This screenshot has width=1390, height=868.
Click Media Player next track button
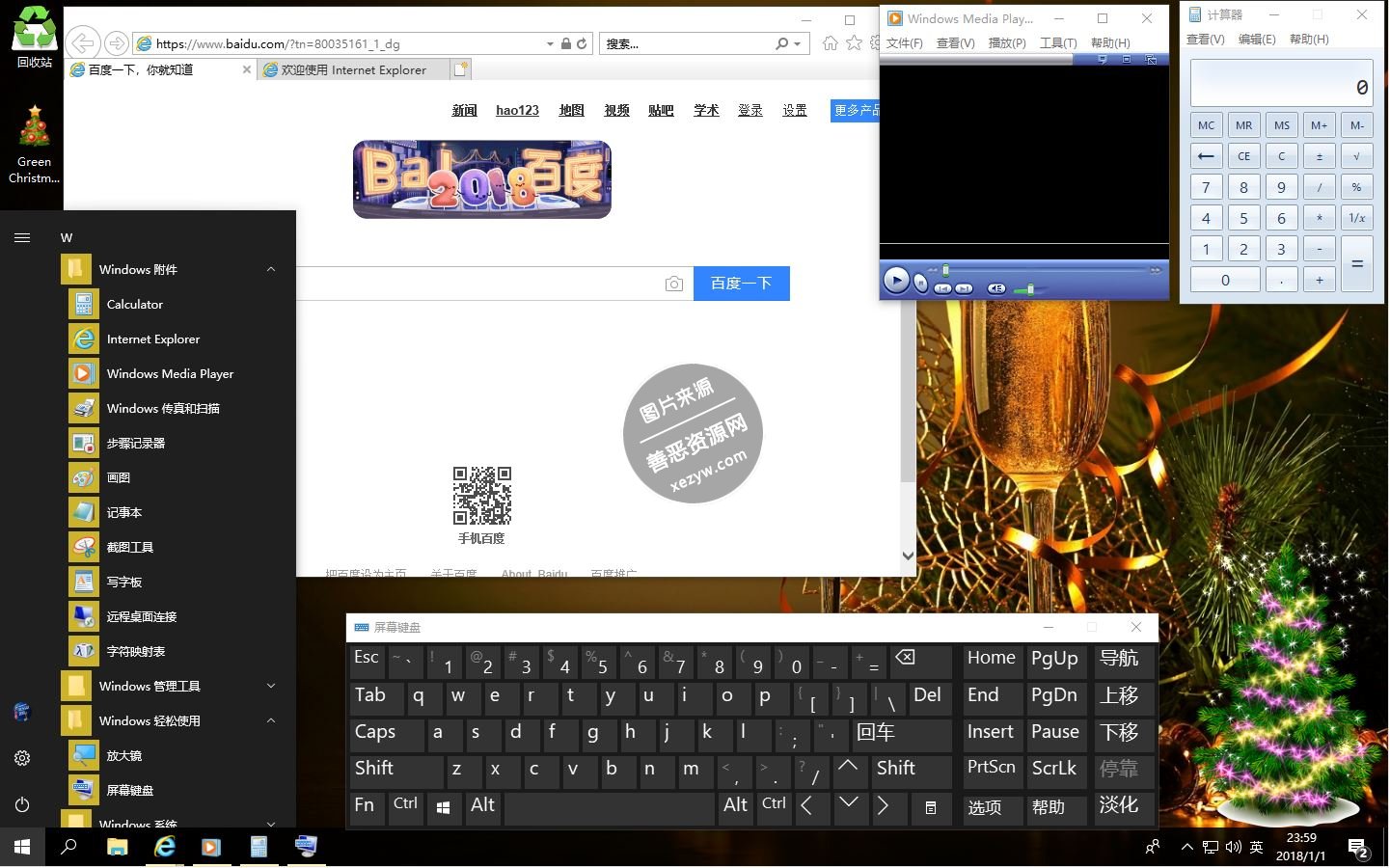click(964, 288)
